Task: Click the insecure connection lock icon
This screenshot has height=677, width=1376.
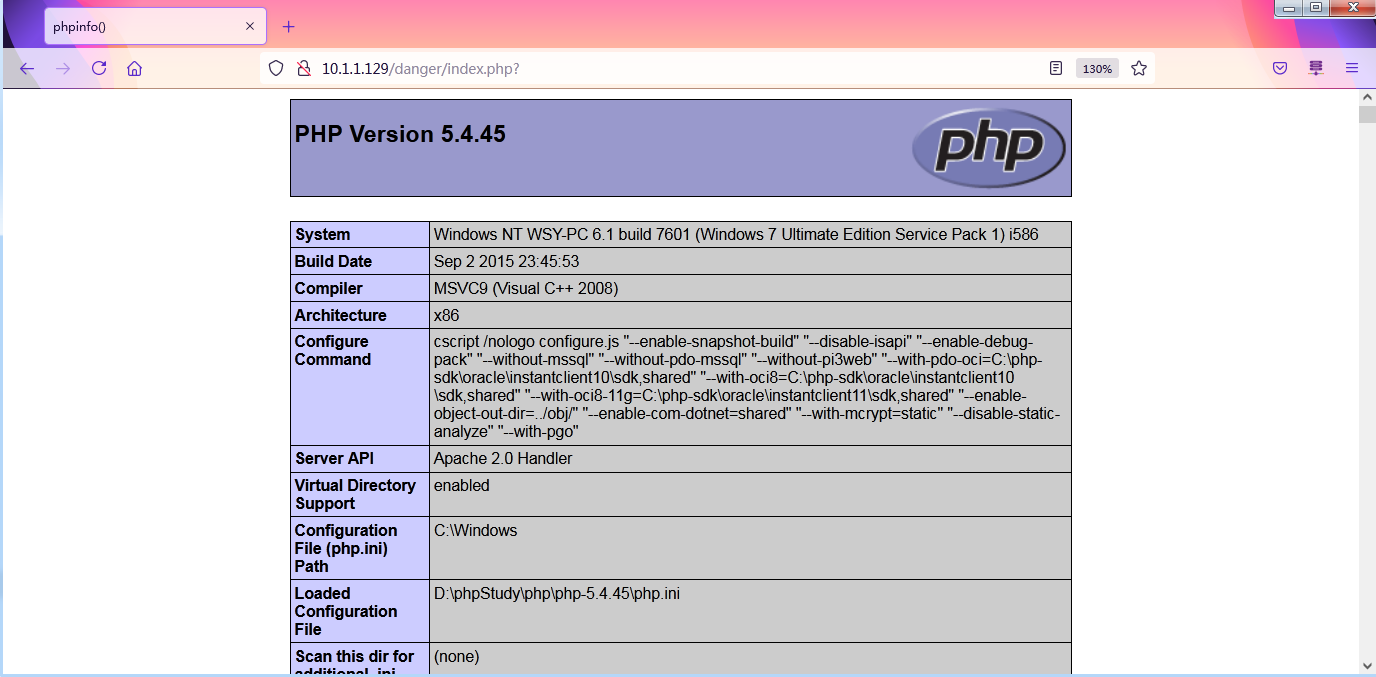Action: 303,69
